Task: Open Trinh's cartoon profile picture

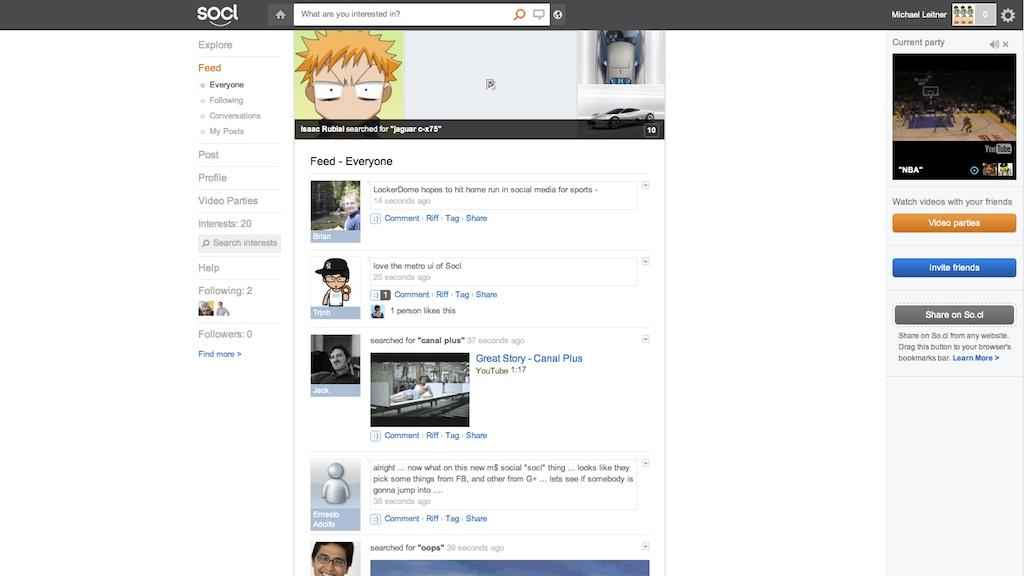Action: click(x=335, y=282)
